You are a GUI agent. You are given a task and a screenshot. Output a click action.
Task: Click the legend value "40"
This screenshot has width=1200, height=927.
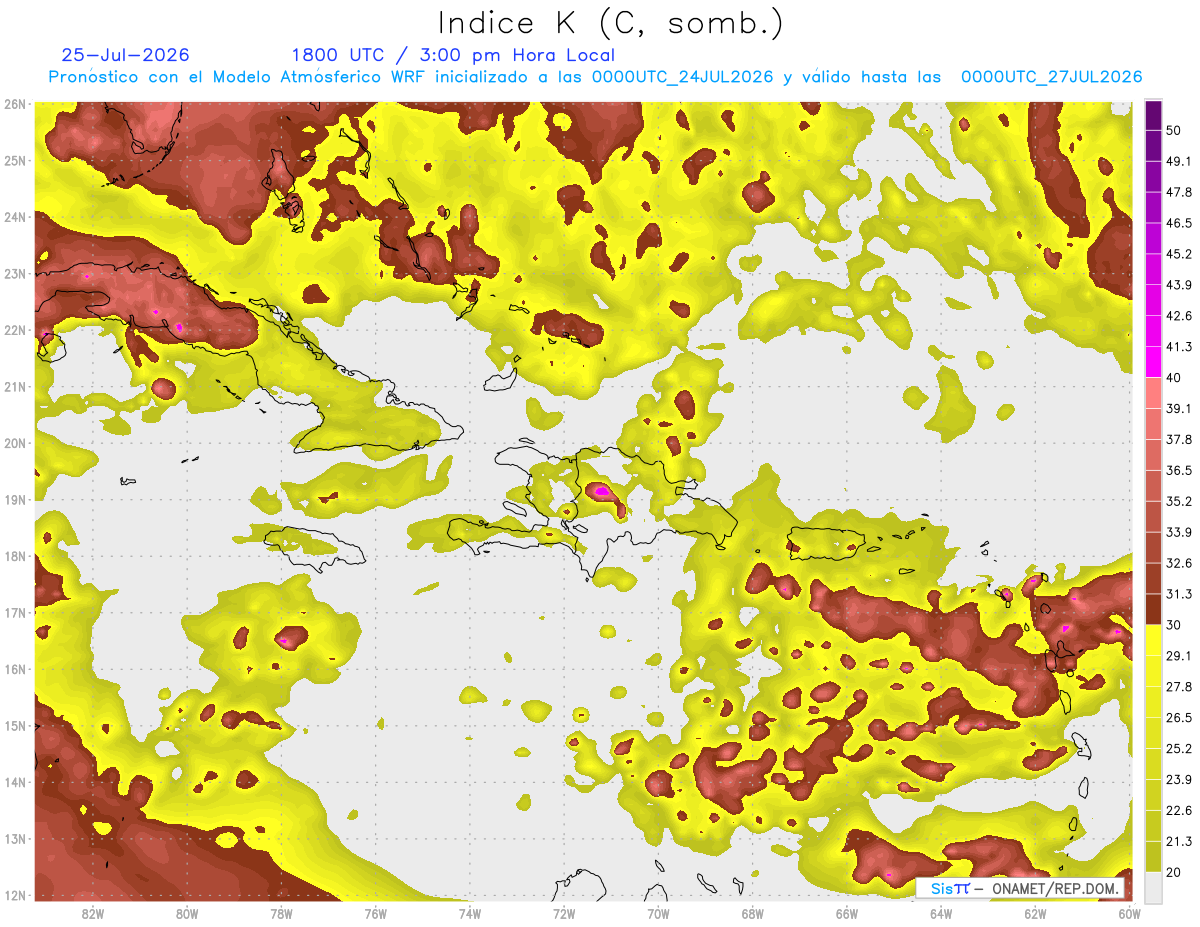pos(1174,378)
